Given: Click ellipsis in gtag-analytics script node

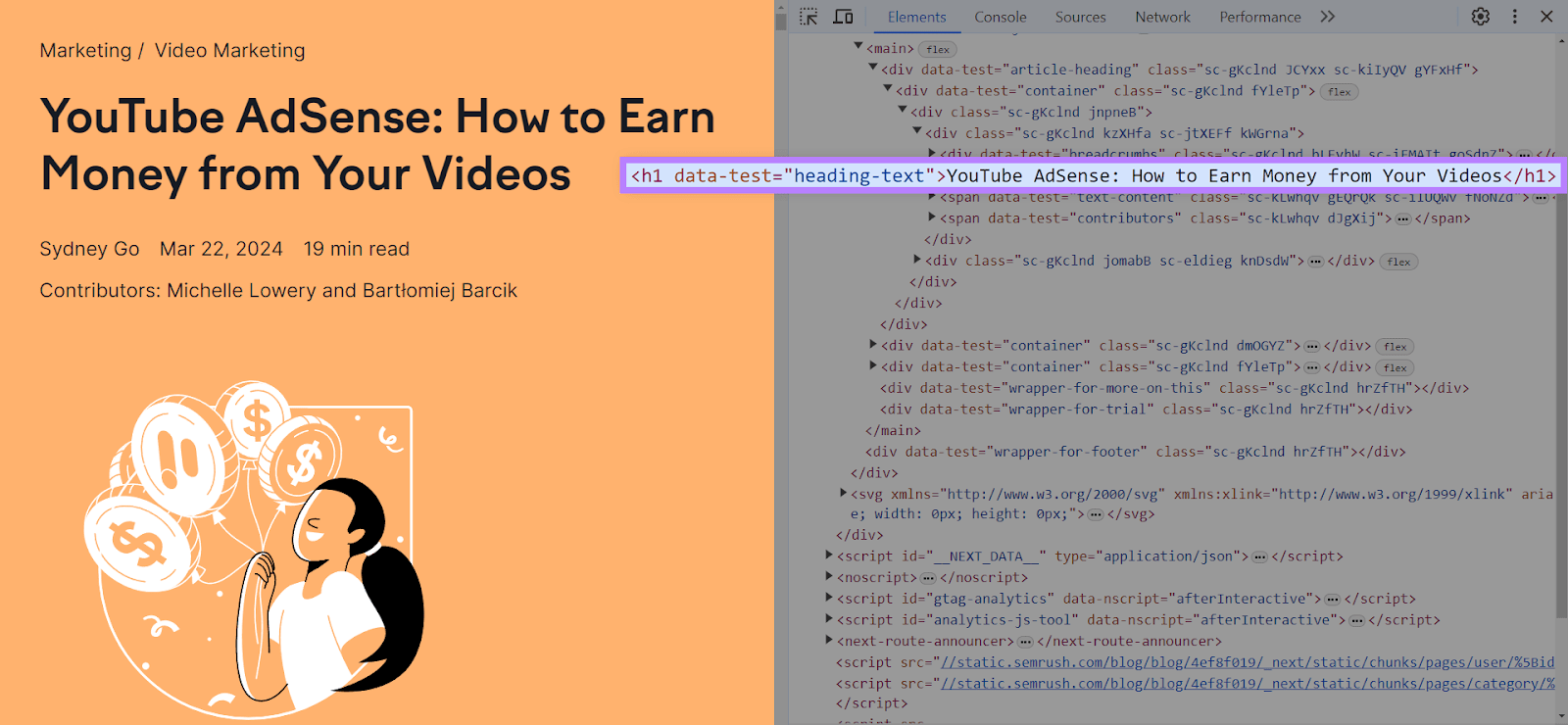Looking at the screenshot, I should pos(1332,600).
